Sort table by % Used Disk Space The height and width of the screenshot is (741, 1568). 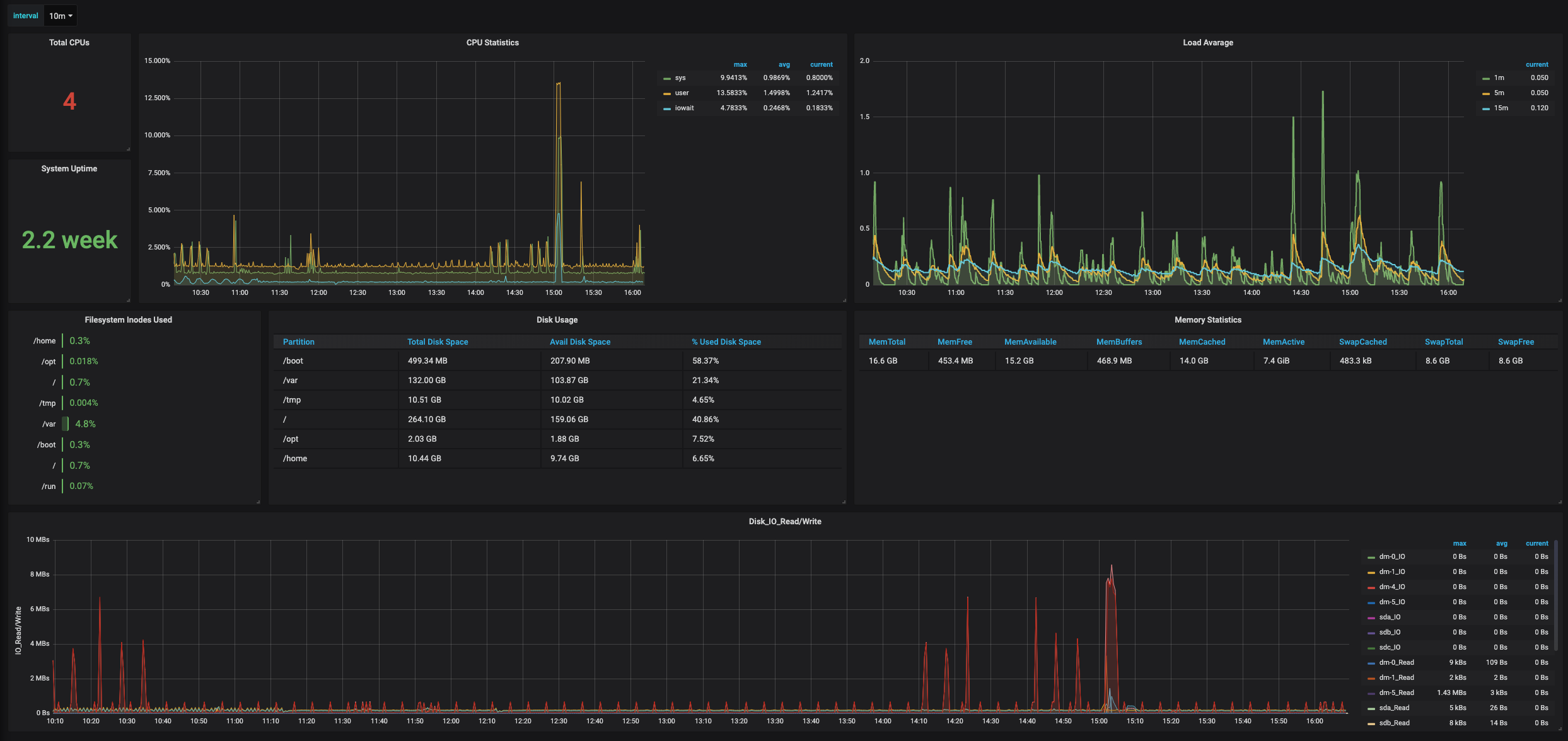click(x=726, y=342)
